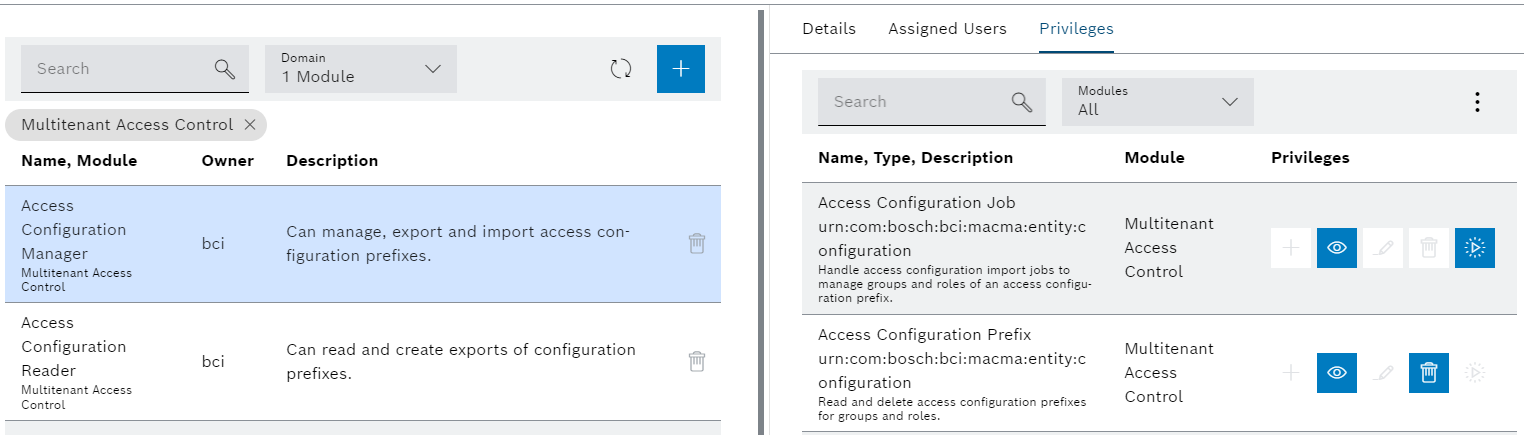Image resolution: width=1524 pixels, height=435 pixels.
Task: Click the magnifier in roles search
Action: point(224,69)
